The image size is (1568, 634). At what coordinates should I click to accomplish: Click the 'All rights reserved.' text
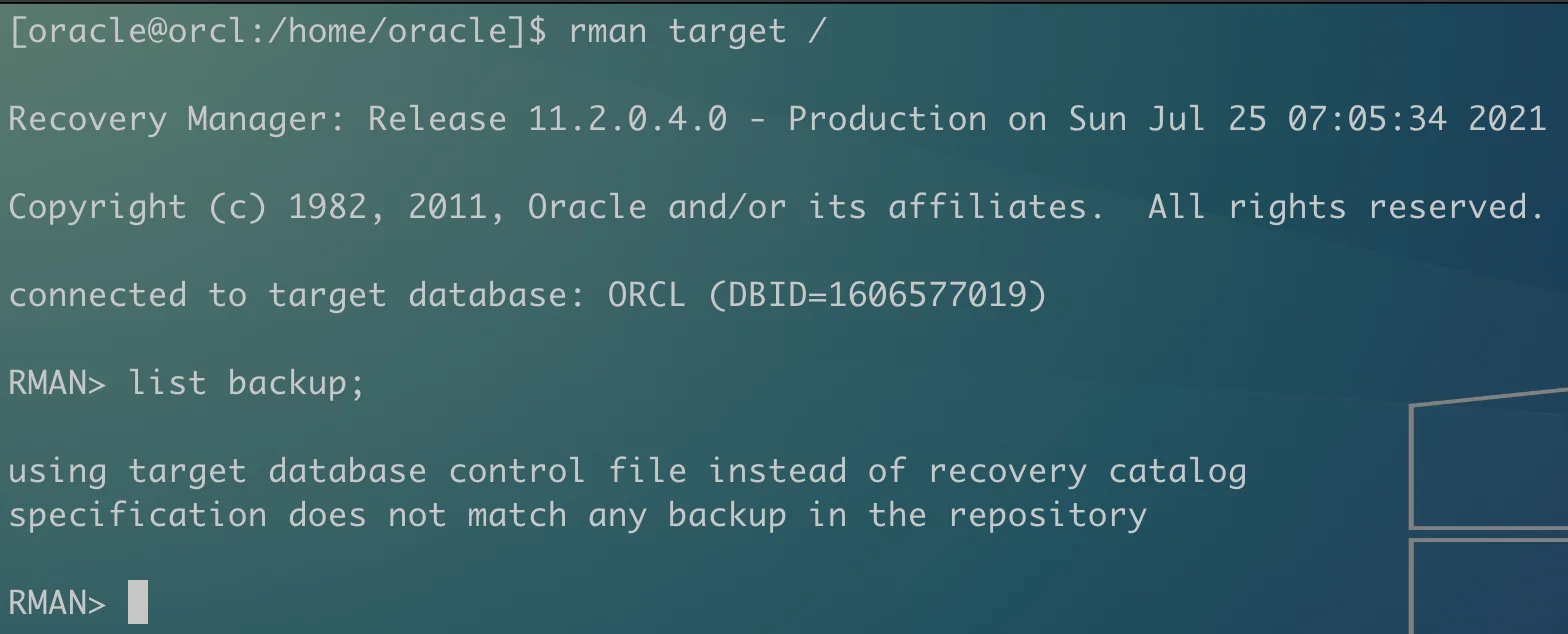click(1347, 207)
